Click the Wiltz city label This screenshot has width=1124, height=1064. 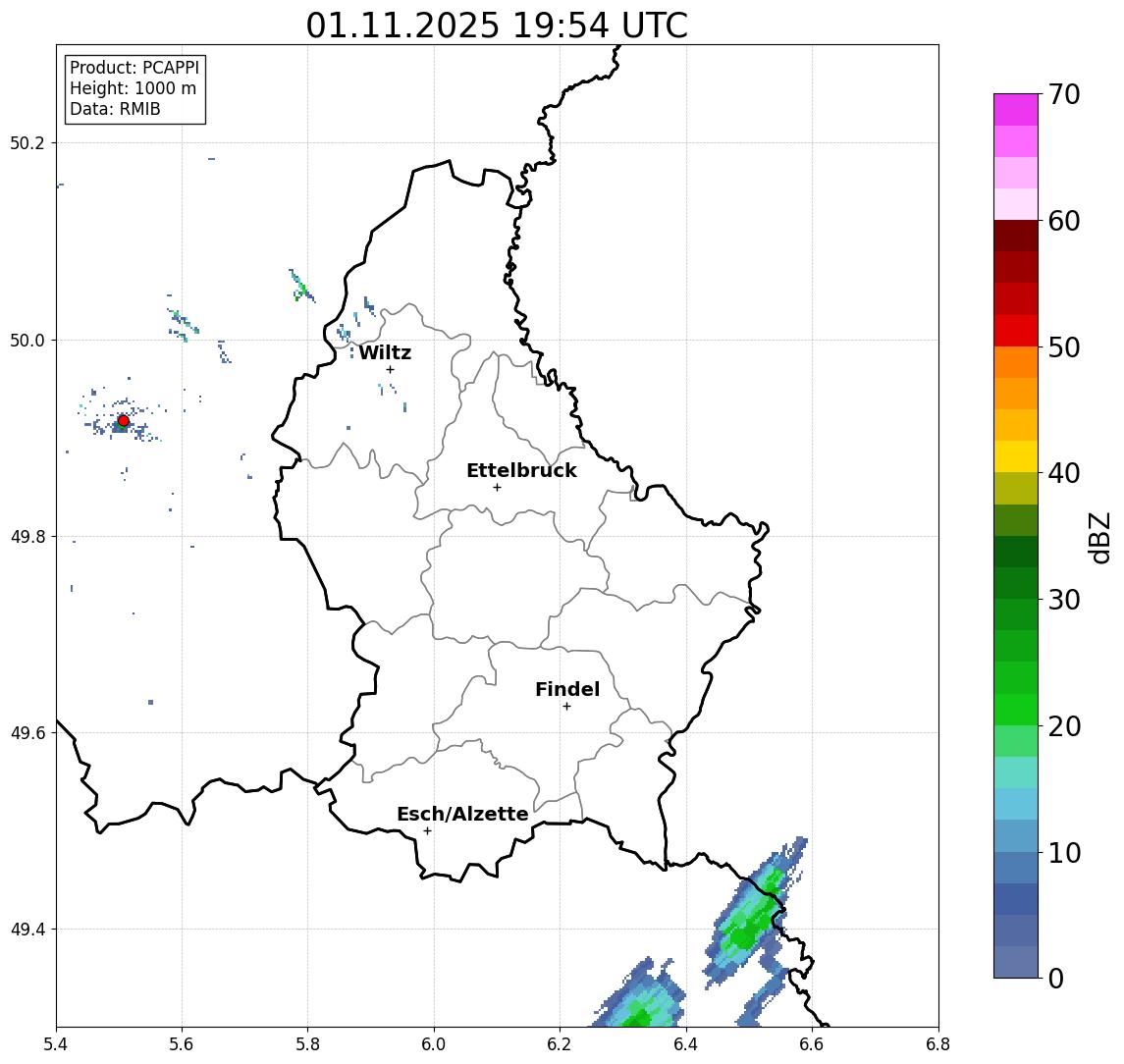click(x=385, y=352)
